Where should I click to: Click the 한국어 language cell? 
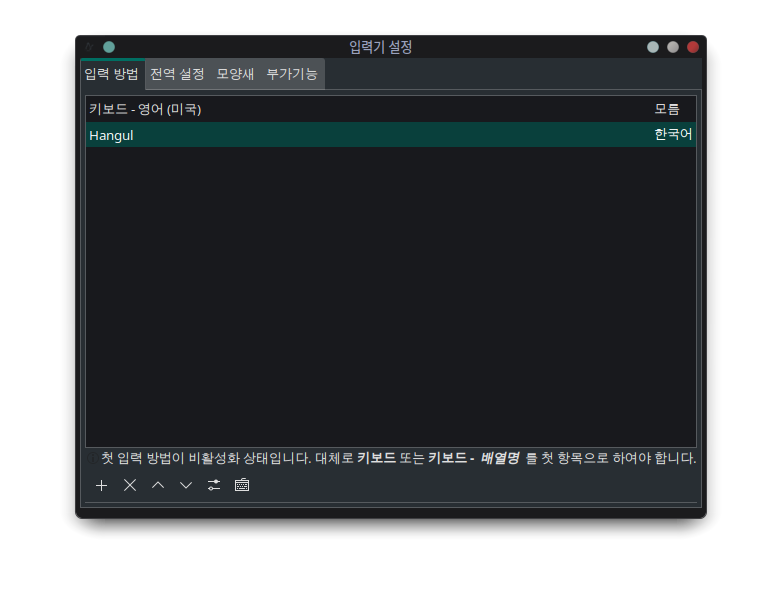[673, 135]
